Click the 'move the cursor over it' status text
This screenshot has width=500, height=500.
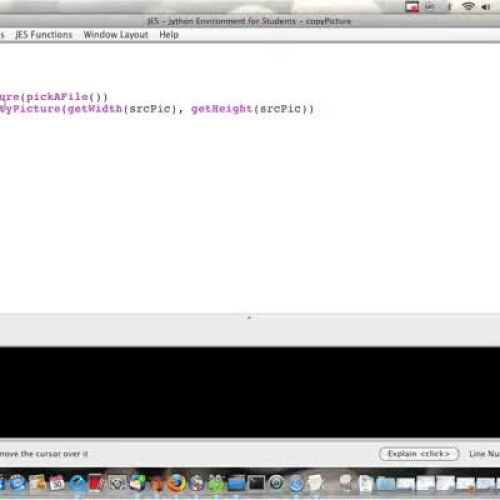coord(44,454)
